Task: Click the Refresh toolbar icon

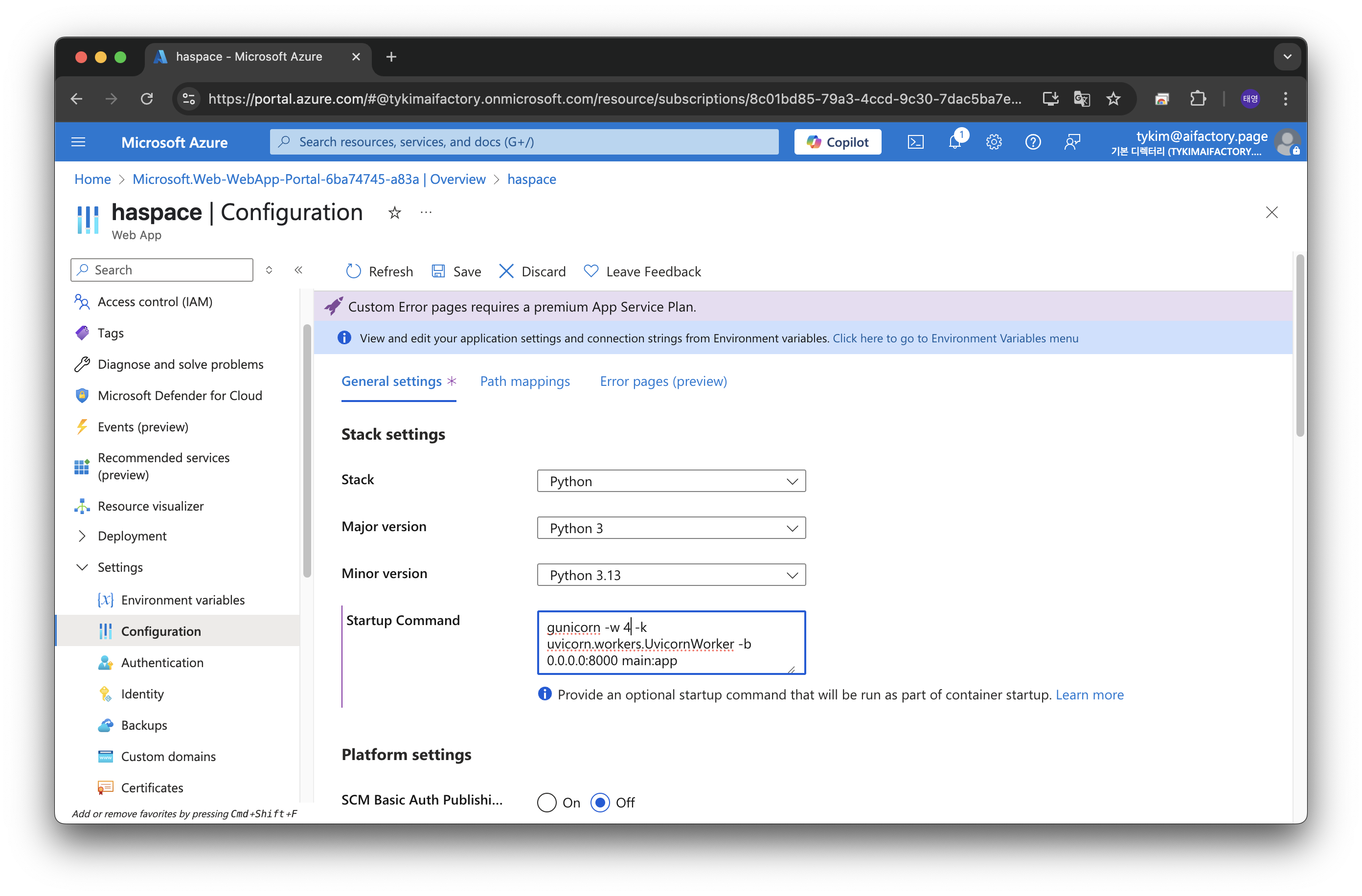Action: pos(354,271)
